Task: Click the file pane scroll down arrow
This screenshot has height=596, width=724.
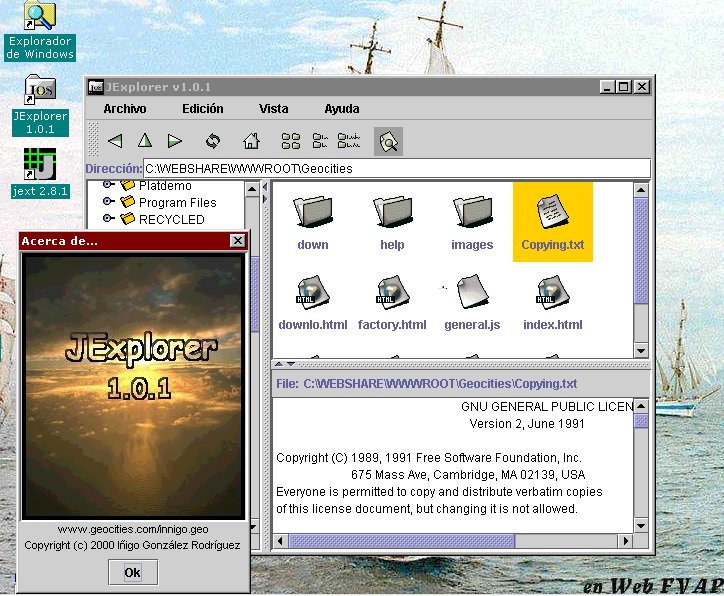Action: tap(641, 351)
